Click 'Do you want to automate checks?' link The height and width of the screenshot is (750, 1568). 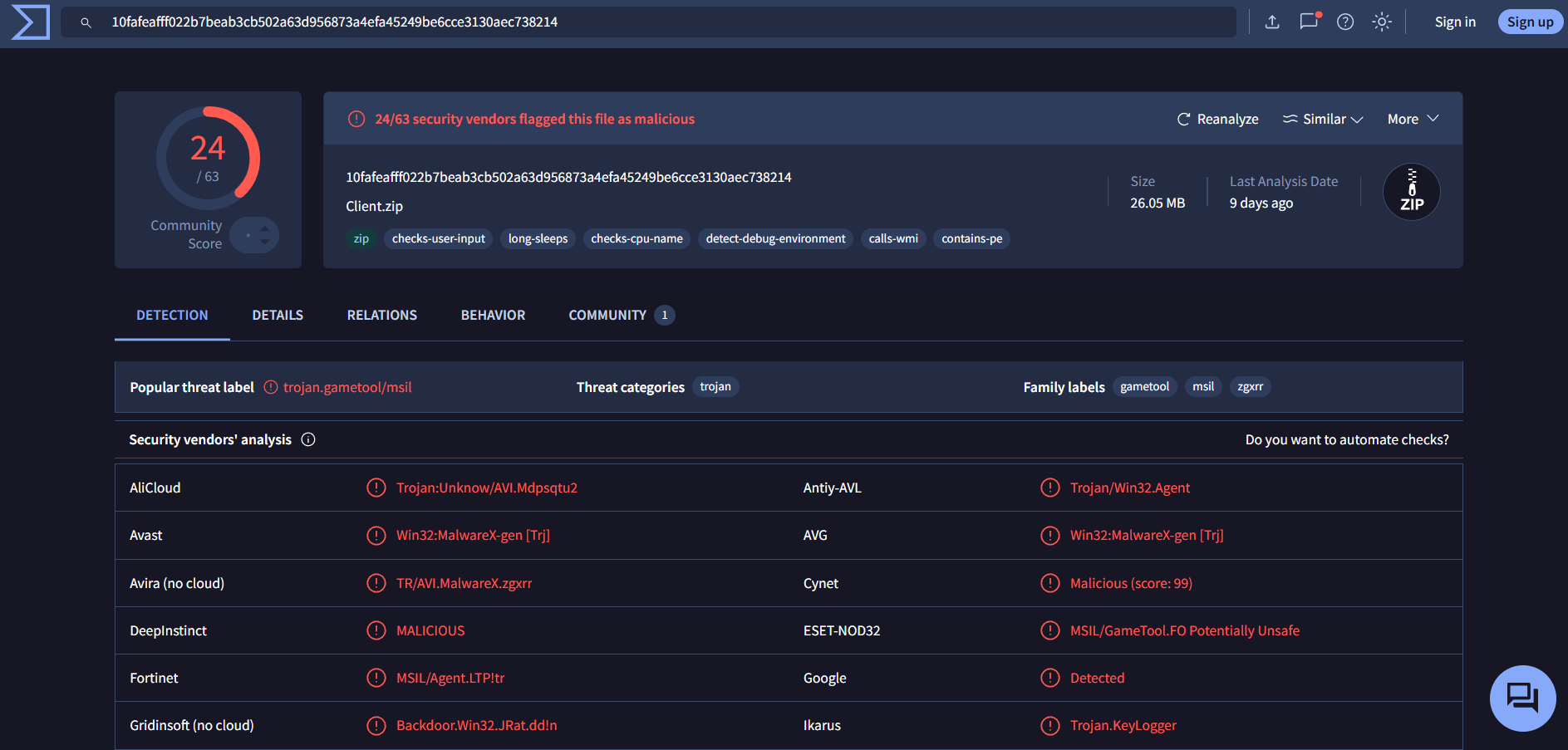pos(1347,439)
